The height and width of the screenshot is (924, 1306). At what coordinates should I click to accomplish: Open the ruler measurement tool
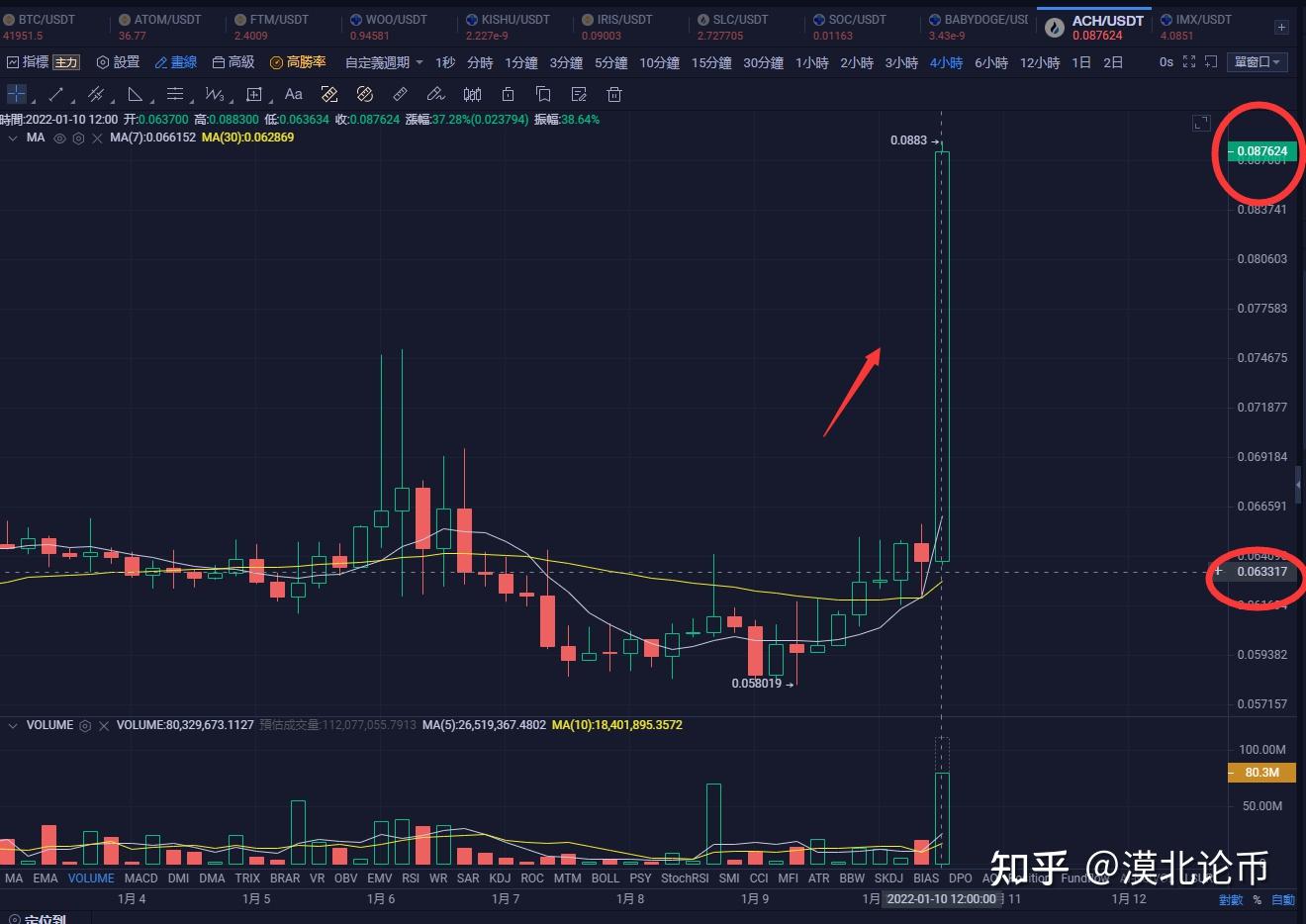pyautogui.click(x=400, y=94)
